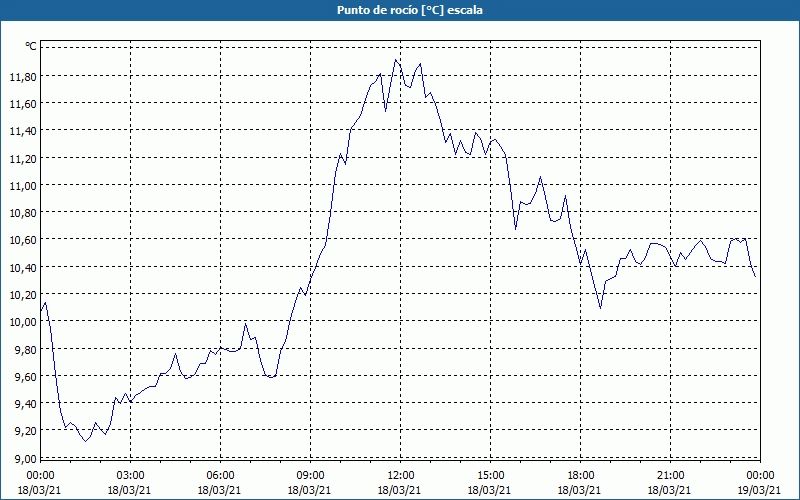Click the curve's peak near 12:00
The image size is (800, 500).
pos(395,60)
